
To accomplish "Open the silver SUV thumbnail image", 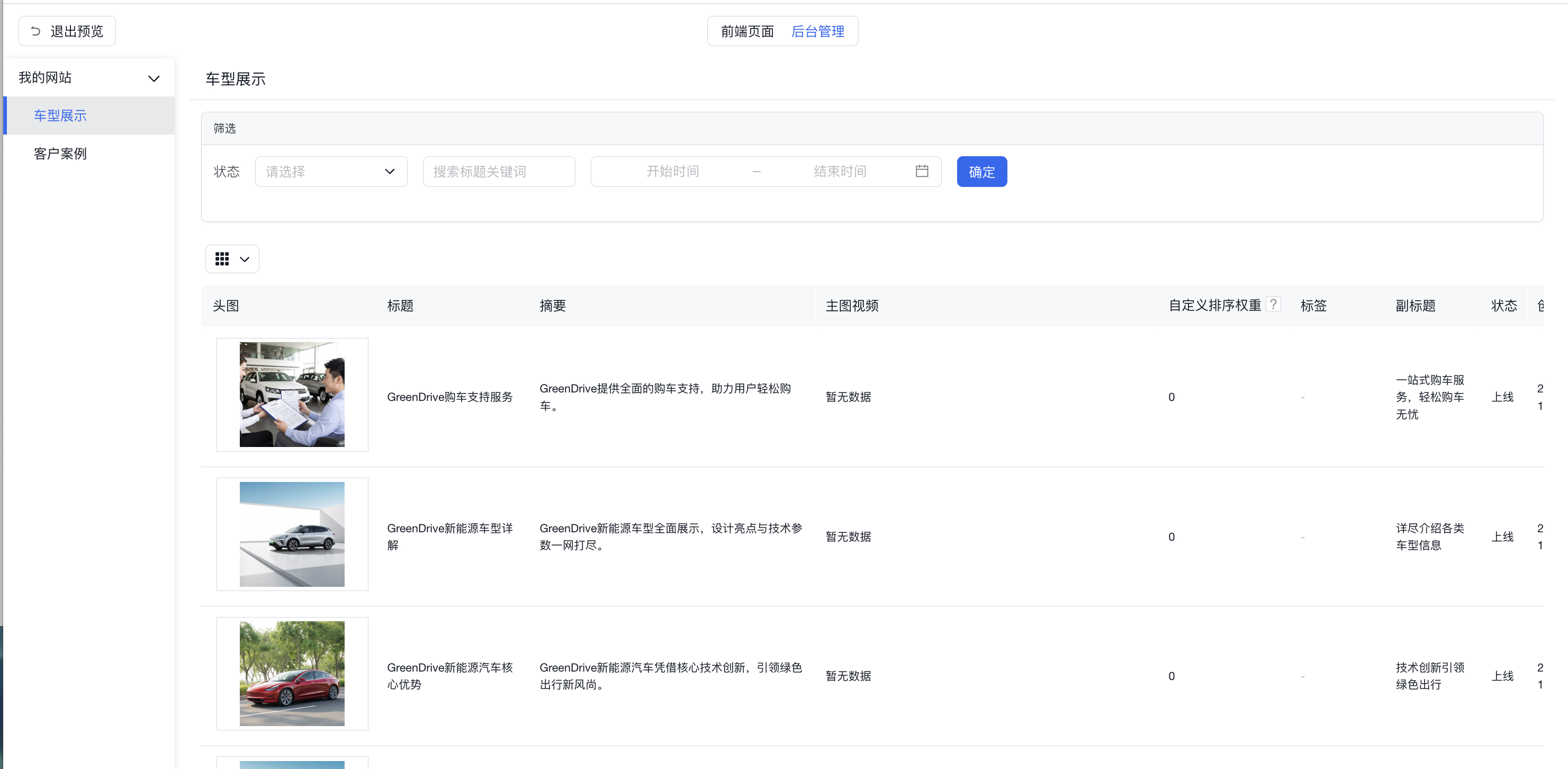I will (292, 534).
